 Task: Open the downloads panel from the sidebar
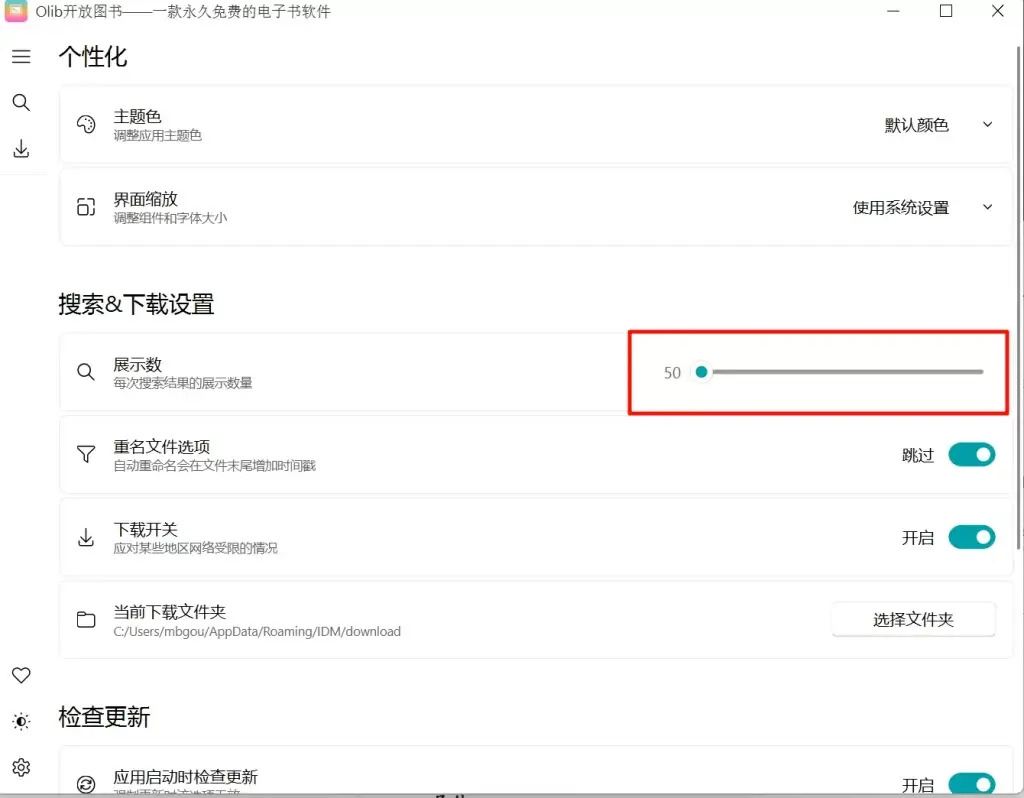click(21, 148)
